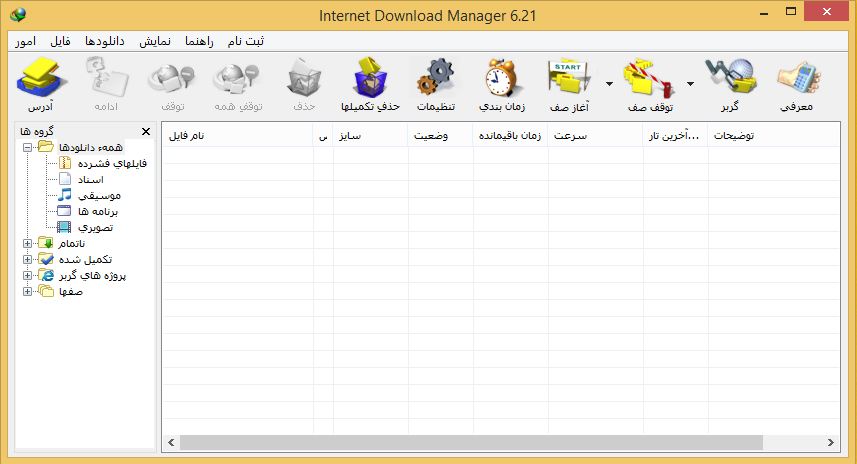Open dropdown arrow next to آغاز صف

click(609, 84)
